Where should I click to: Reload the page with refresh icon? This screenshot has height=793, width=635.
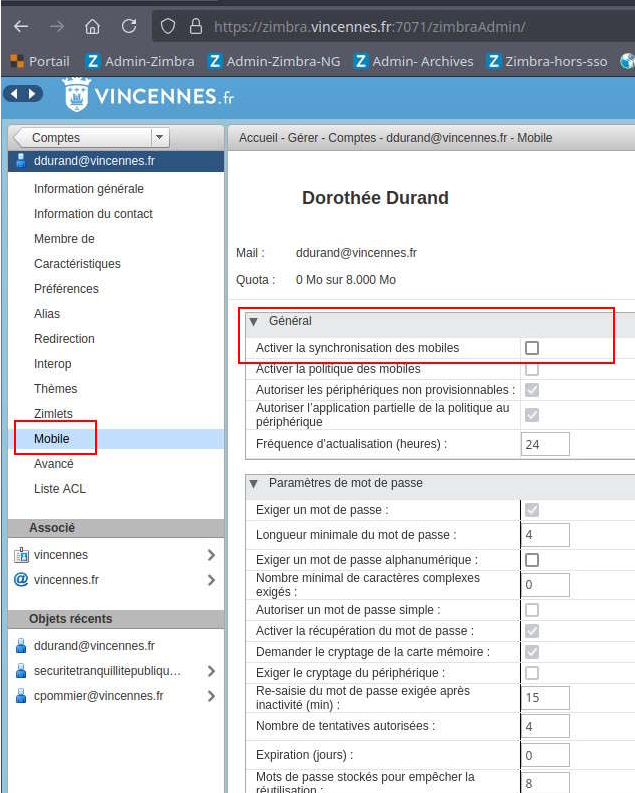coord(129,26)
